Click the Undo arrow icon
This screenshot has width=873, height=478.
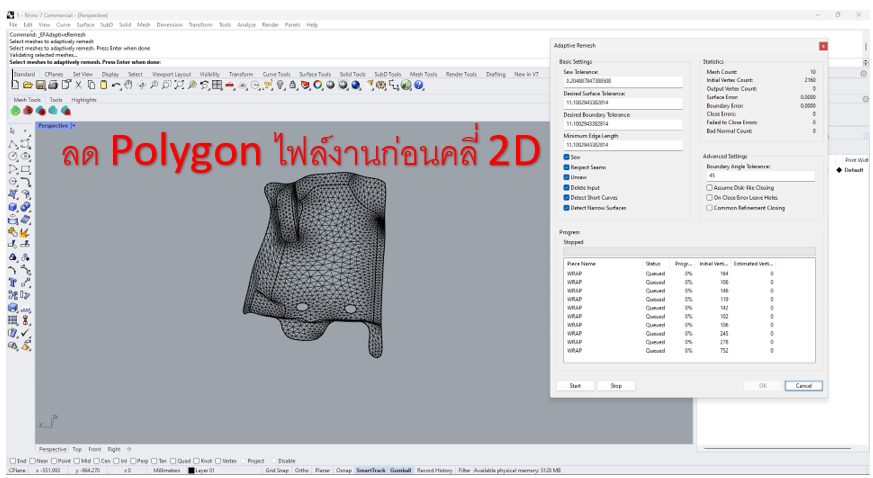118,86
